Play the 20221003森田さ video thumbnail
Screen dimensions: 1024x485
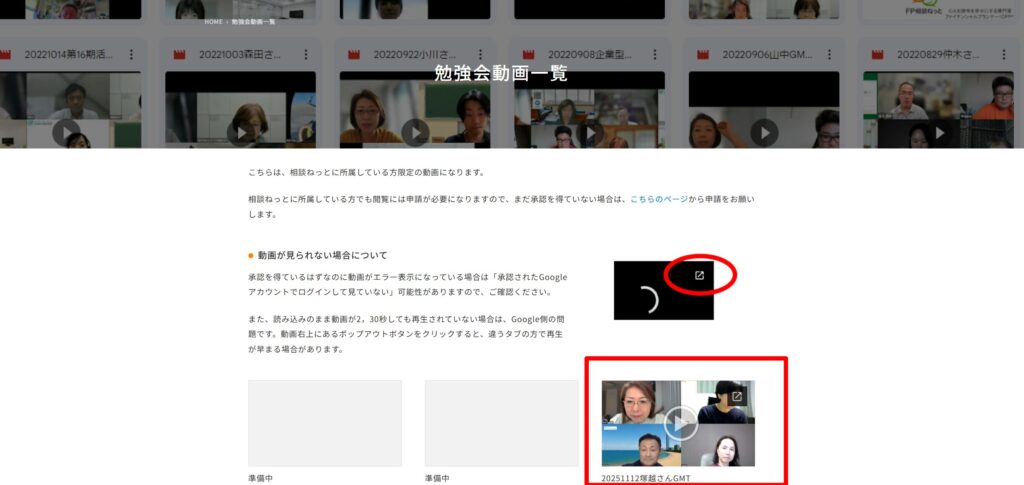coord(240,131)
